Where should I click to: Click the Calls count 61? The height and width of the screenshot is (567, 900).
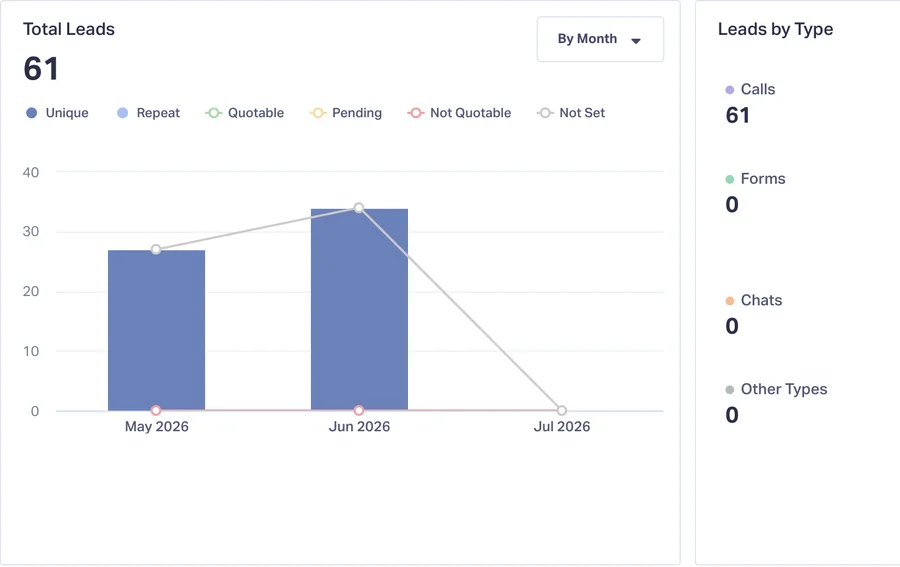[738, 115]
